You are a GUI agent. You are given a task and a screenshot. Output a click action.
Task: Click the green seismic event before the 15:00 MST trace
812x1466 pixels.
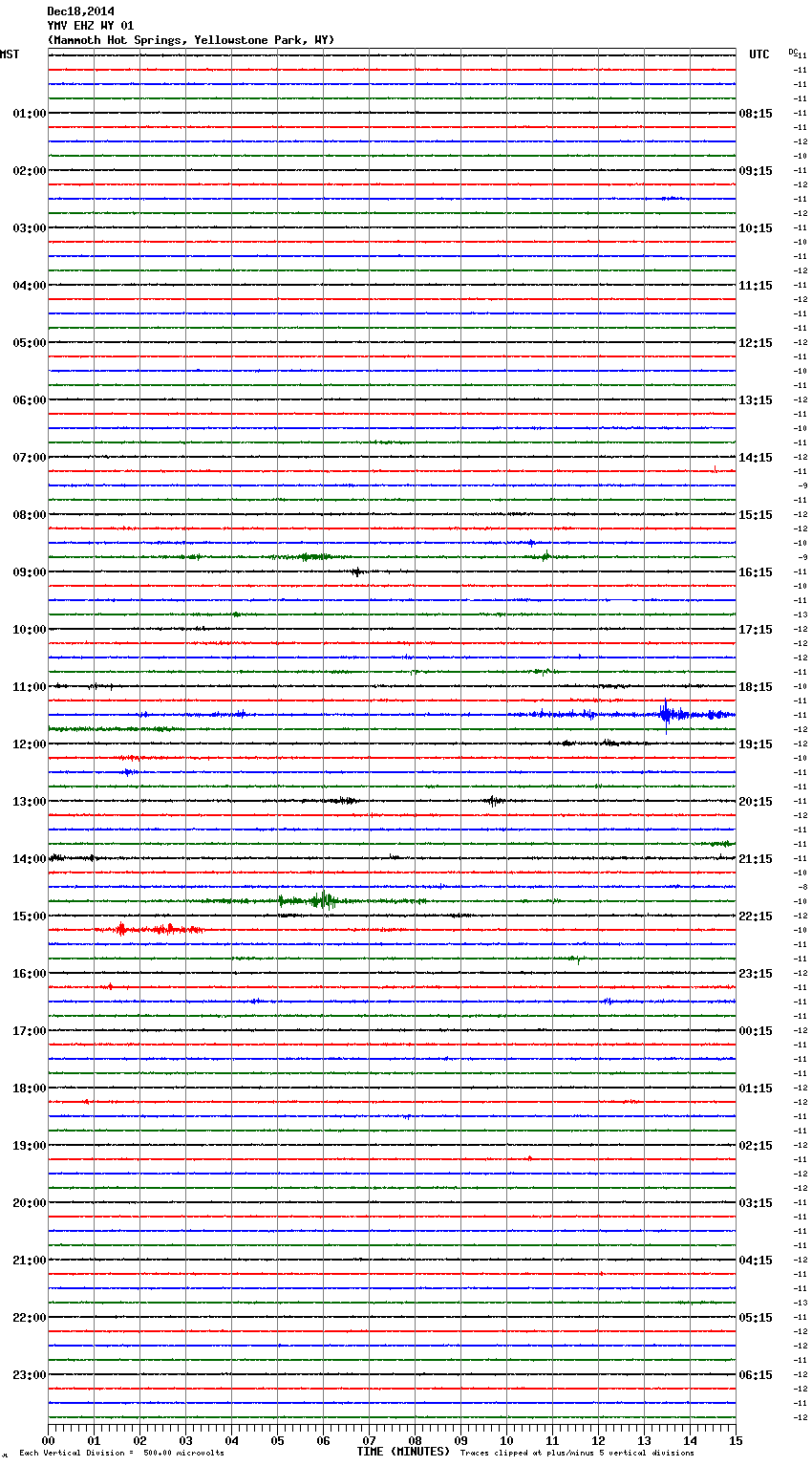tap(323, 900)
